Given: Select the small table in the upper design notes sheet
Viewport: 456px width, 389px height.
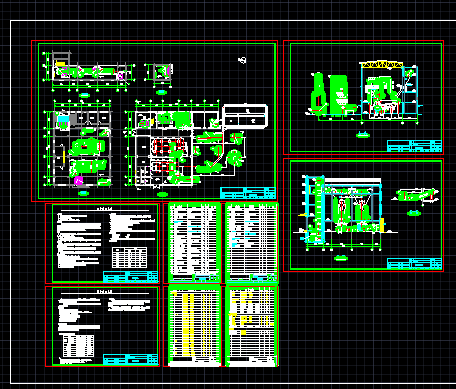Looking at the screenshot, I should point(129,257).
